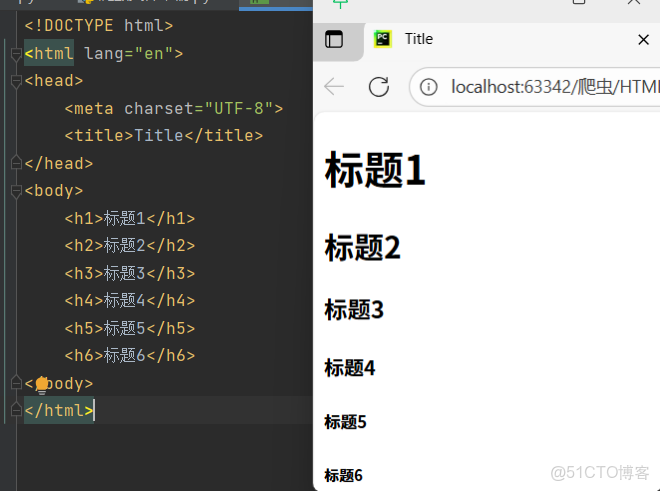Click rendered heading 标题6 in browser
The image size is (660, 491).
343,475
